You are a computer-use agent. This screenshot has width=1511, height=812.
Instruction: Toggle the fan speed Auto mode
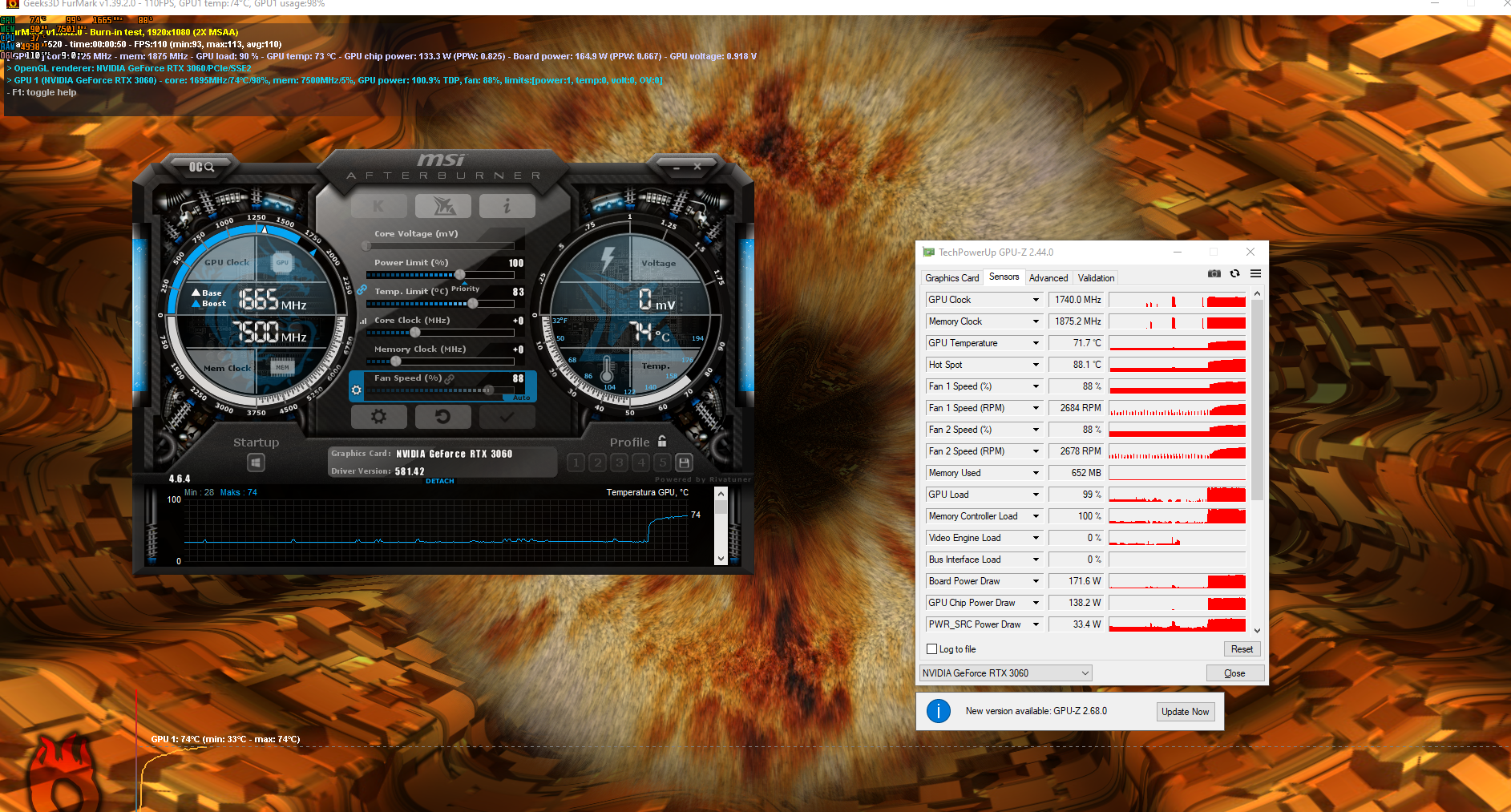coord(521,398)
